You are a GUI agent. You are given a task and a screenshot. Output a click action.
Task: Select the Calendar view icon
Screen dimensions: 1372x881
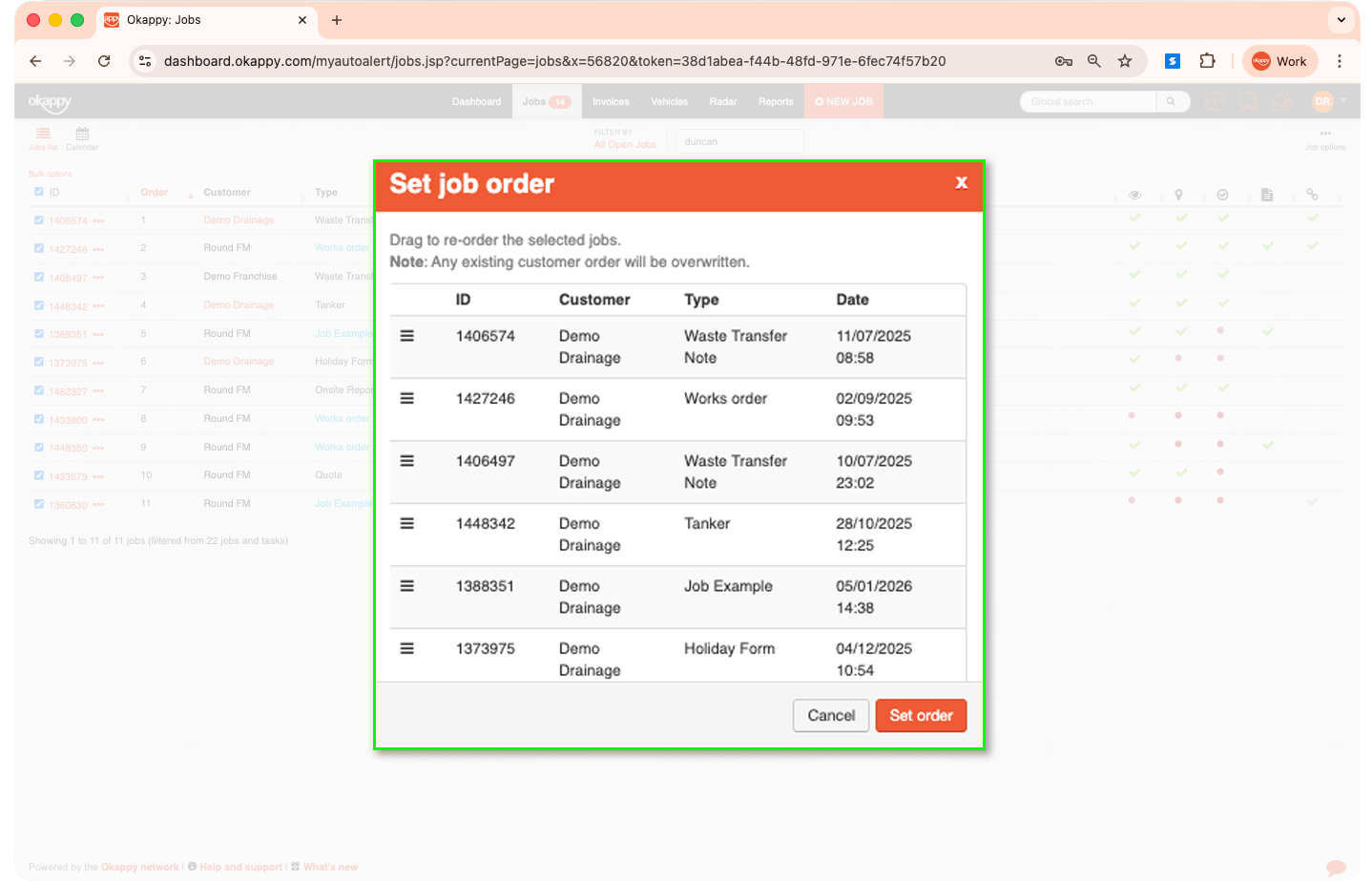point(82,139)
